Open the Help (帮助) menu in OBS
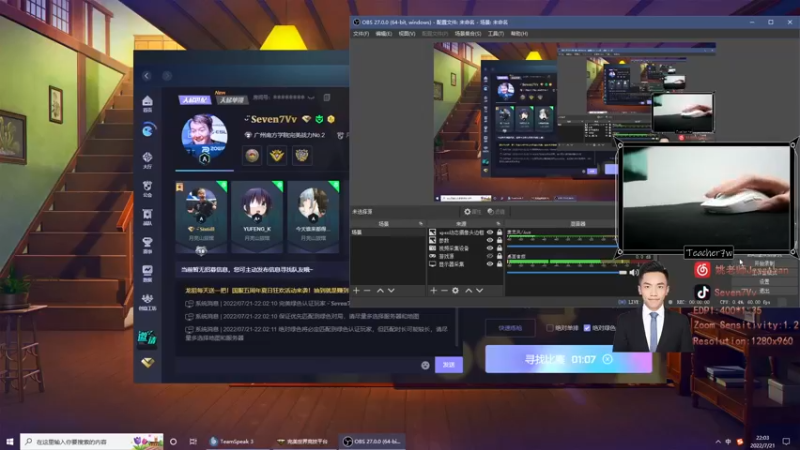Screen dimensions: 800x450 pos(519,34)
